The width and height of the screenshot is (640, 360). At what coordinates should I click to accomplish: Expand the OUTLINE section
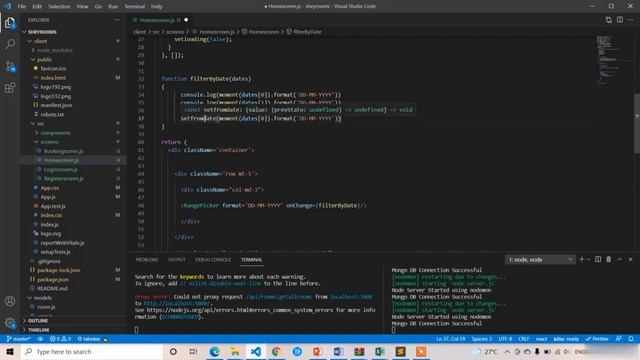[38, 321]
